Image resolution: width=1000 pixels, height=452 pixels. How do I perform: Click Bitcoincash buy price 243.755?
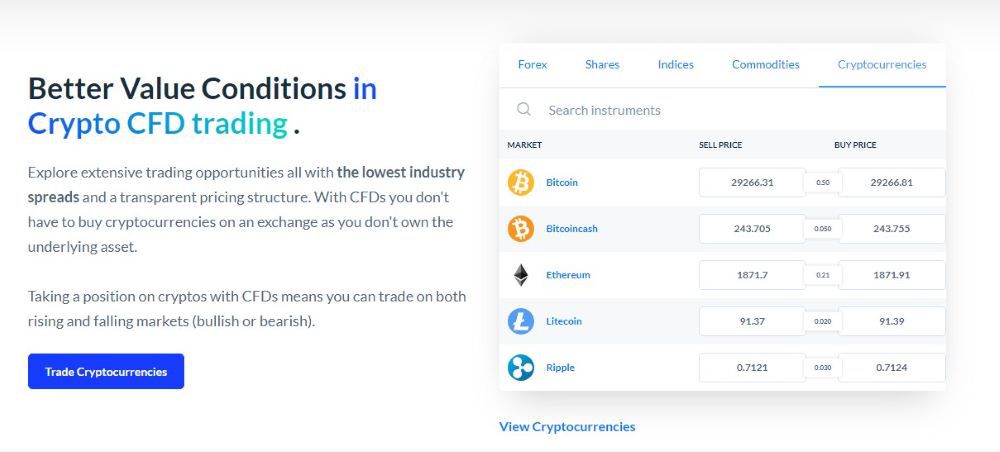pos(891,229)
